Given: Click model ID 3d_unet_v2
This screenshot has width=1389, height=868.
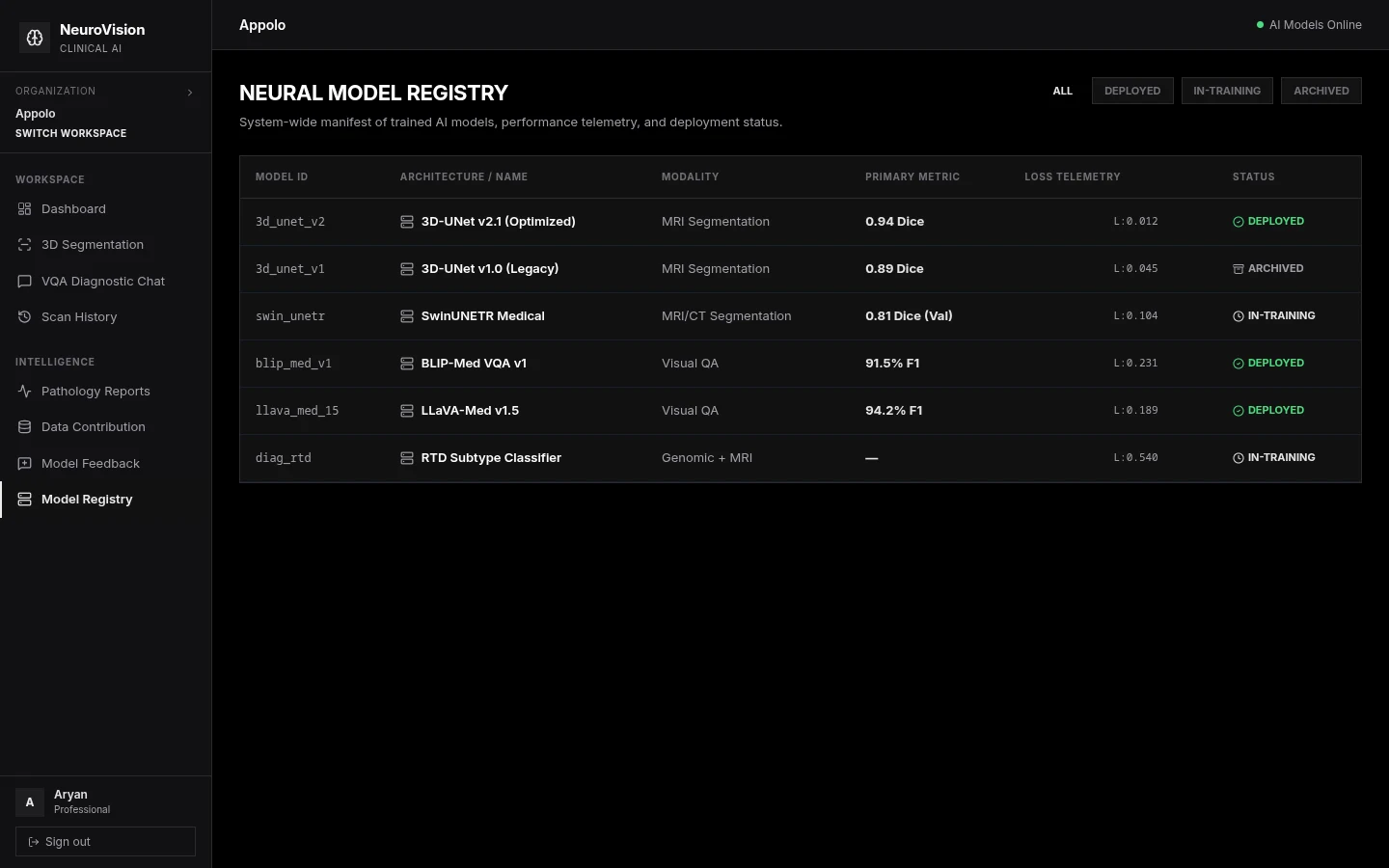Looking at the screenshot, I should tap(290, 222).
